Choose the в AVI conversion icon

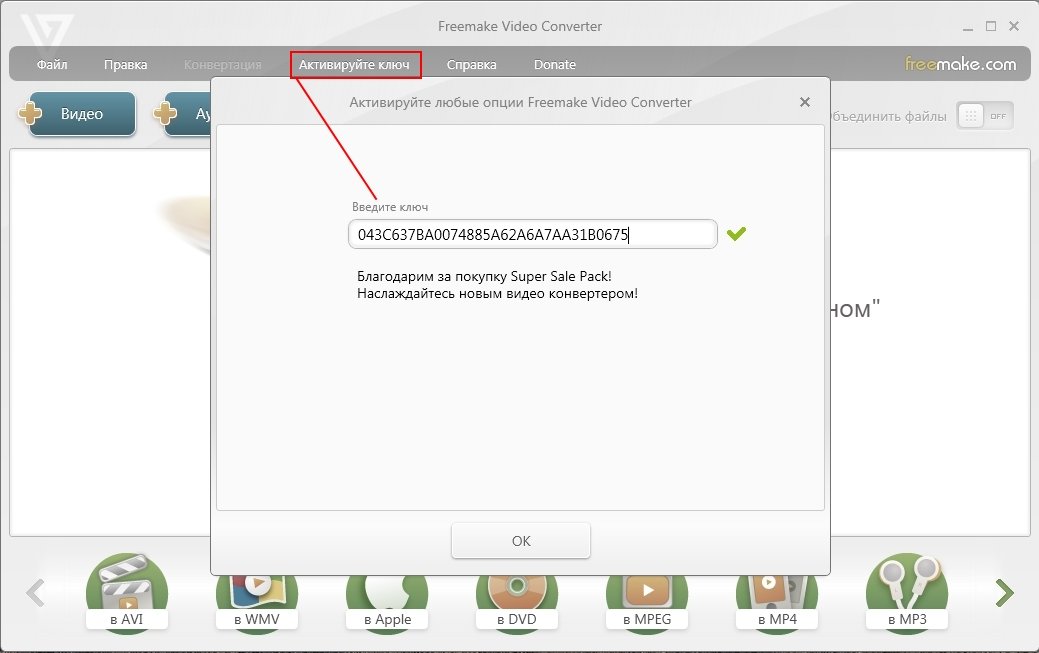click(127, 592)
